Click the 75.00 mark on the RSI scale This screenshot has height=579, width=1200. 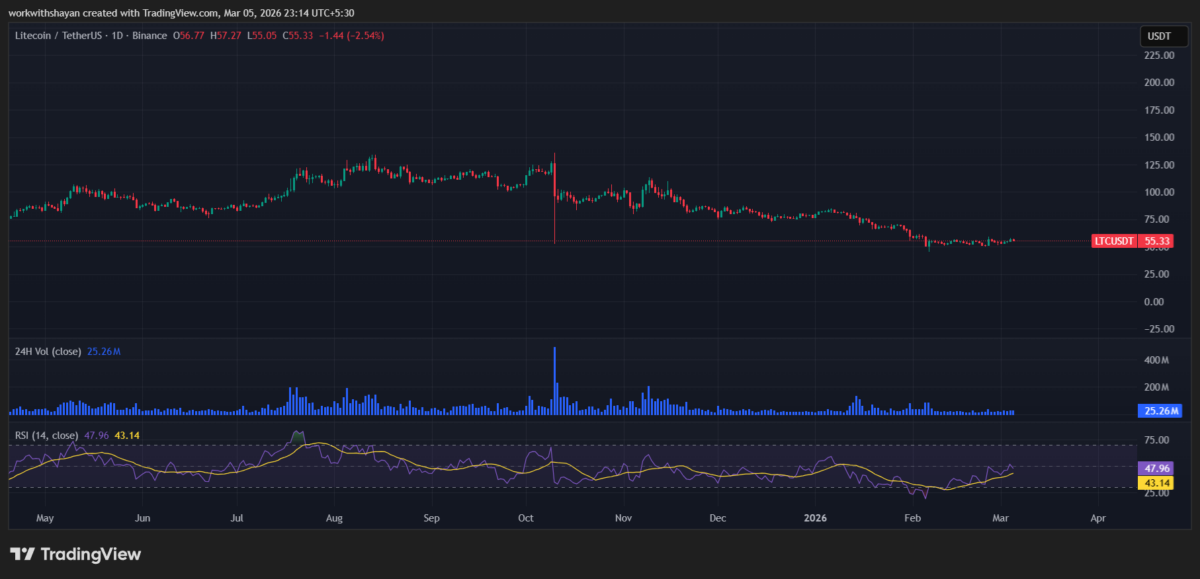[1158, 439]
